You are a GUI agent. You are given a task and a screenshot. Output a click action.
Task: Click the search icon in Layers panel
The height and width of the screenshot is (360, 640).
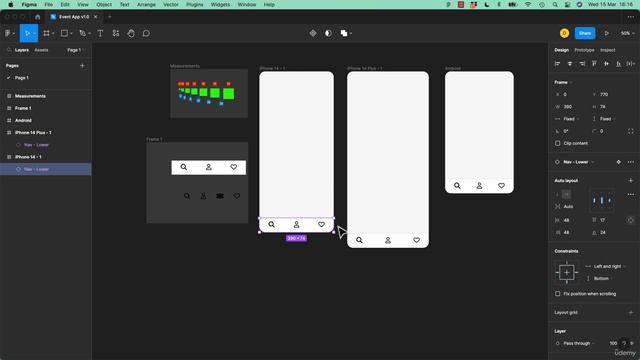(x=8, y=50)
